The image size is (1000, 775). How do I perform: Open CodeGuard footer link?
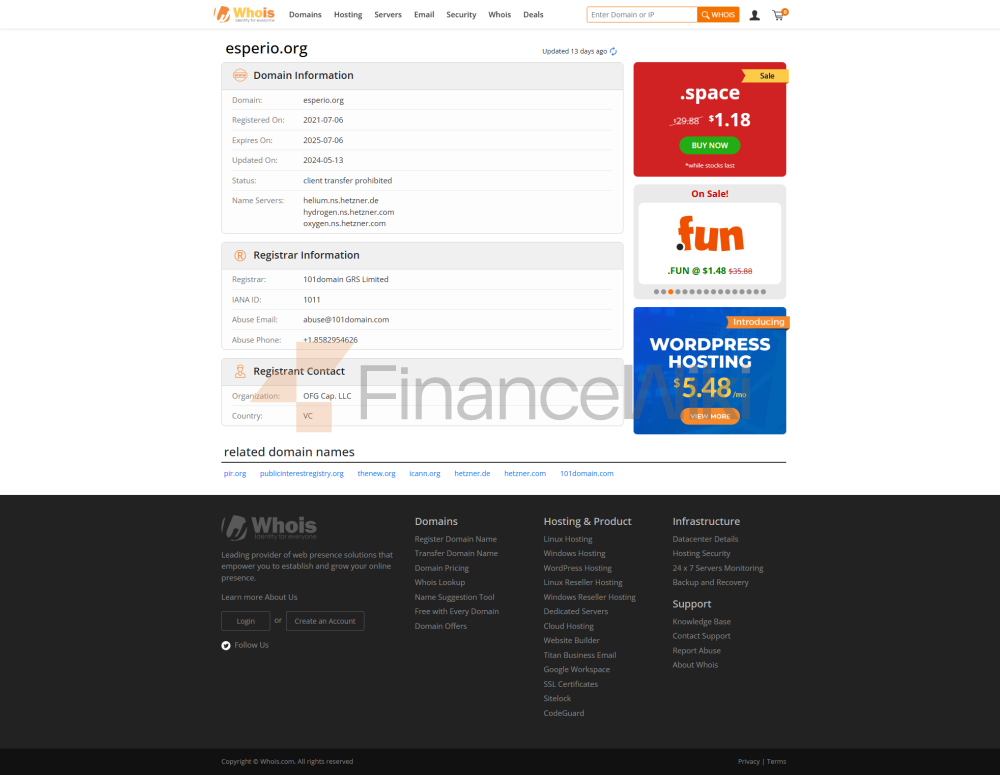(x=563, y=713)
